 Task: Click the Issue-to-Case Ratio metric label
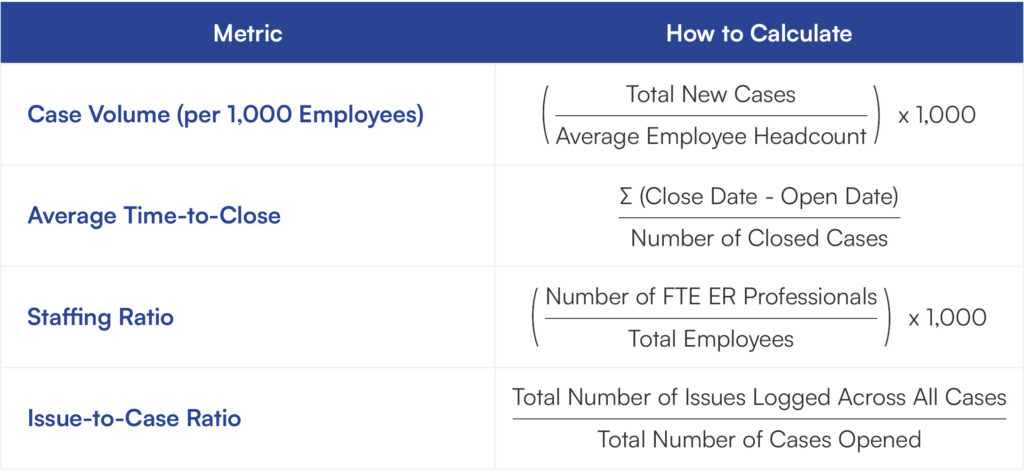point(134,418)
